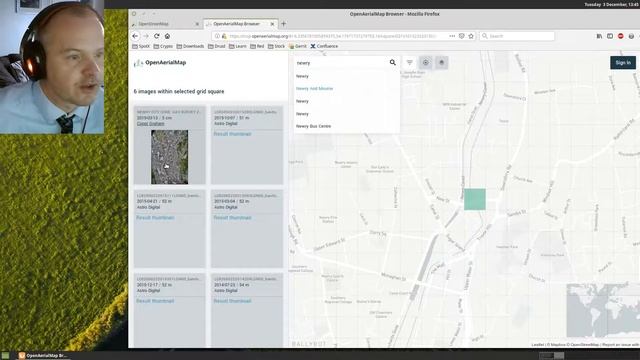The width and height of the screenshot is (640, 360).
Task: Open the Downloads bookmarks folder
Action: click(x=190, y=46)
